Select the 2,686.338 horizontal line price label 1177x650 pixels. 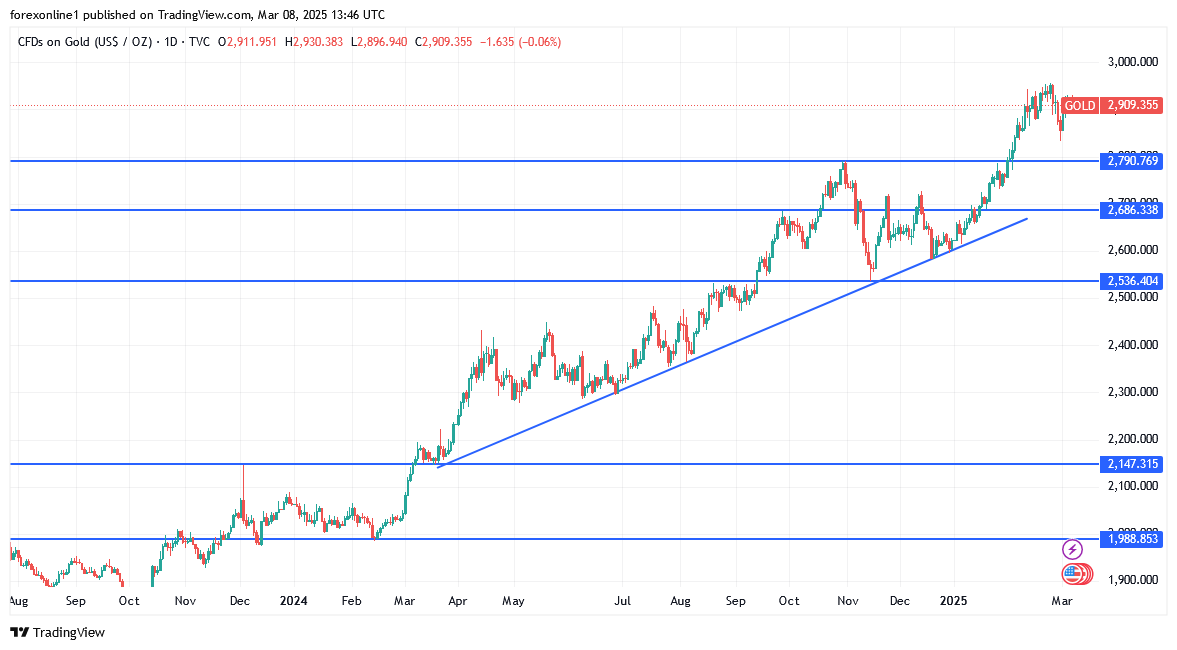tap(1132, 210)
